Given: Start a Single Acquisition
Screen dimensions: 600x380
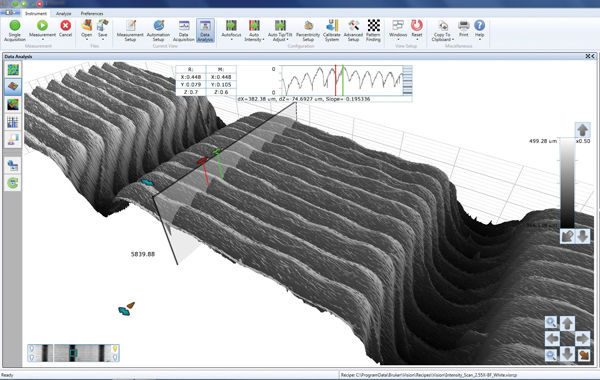Looking at the screenshot, I should (15, 30).
